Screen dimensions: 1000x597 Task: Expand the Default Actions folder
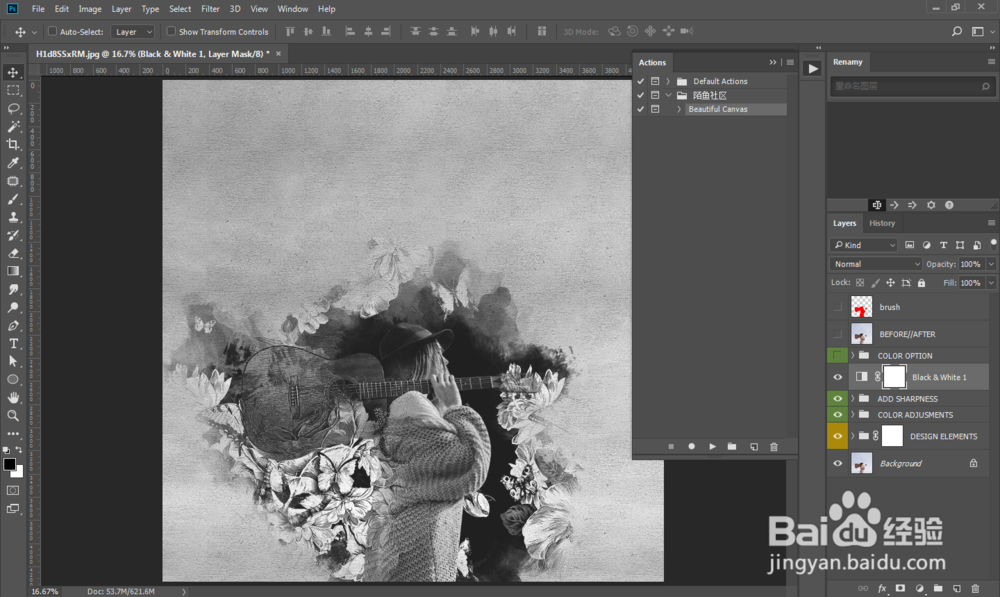[668, 81]
